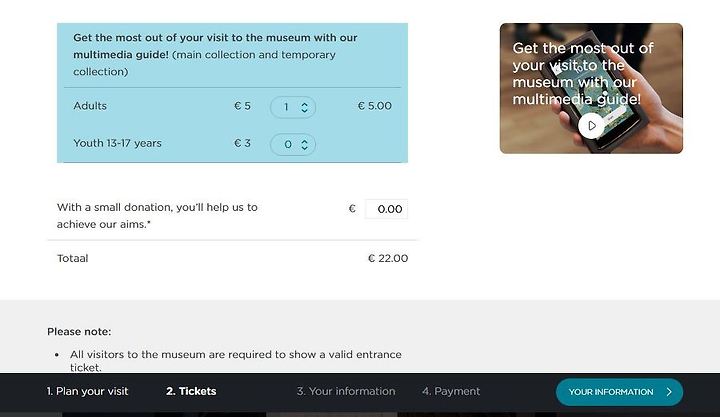The height and width of the screenshot is (417, 720).
Task: Play the multimedia guide video
Action: (591, 125)
